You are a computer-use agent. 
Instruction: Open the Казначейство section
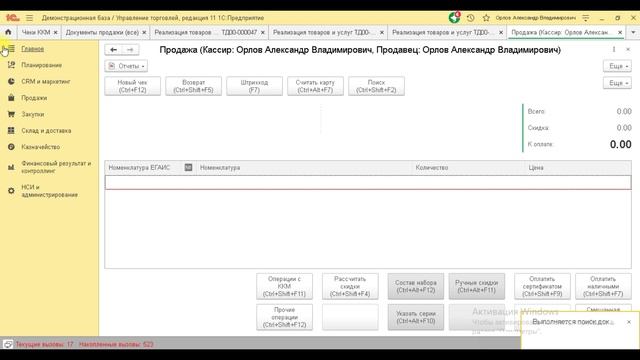40,147
